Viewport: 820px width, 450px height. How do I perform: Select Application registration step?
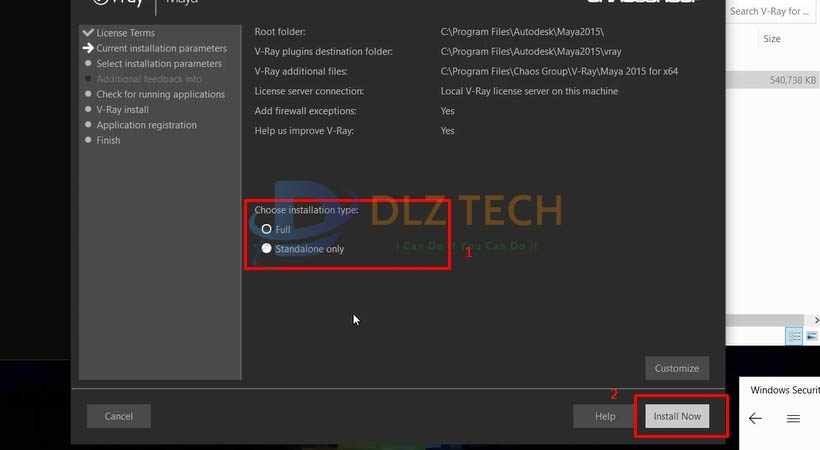click(x=146, y=125)
